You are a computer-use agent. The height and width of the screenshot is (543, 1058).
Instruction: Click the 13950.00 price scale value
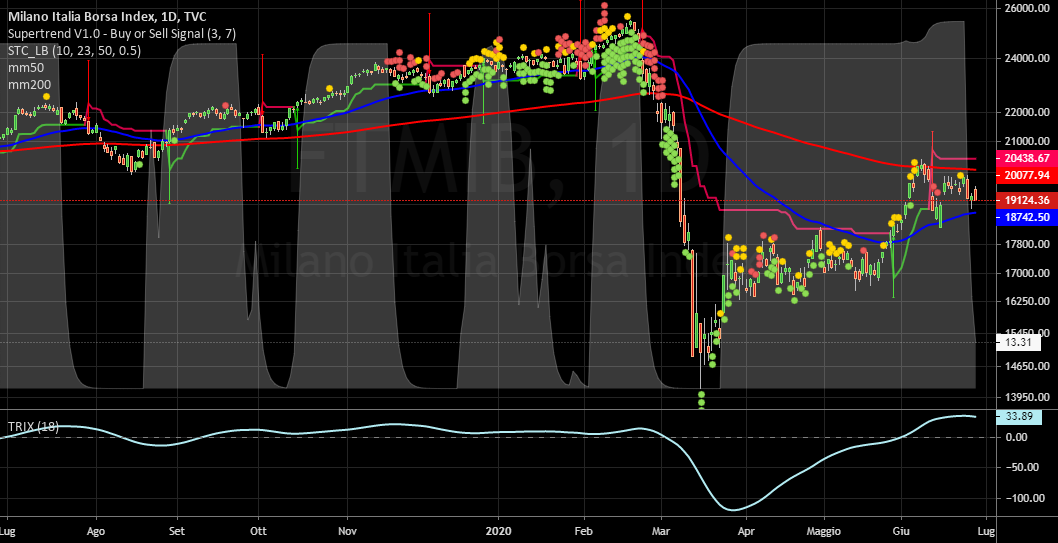(x=1026, y=397)
